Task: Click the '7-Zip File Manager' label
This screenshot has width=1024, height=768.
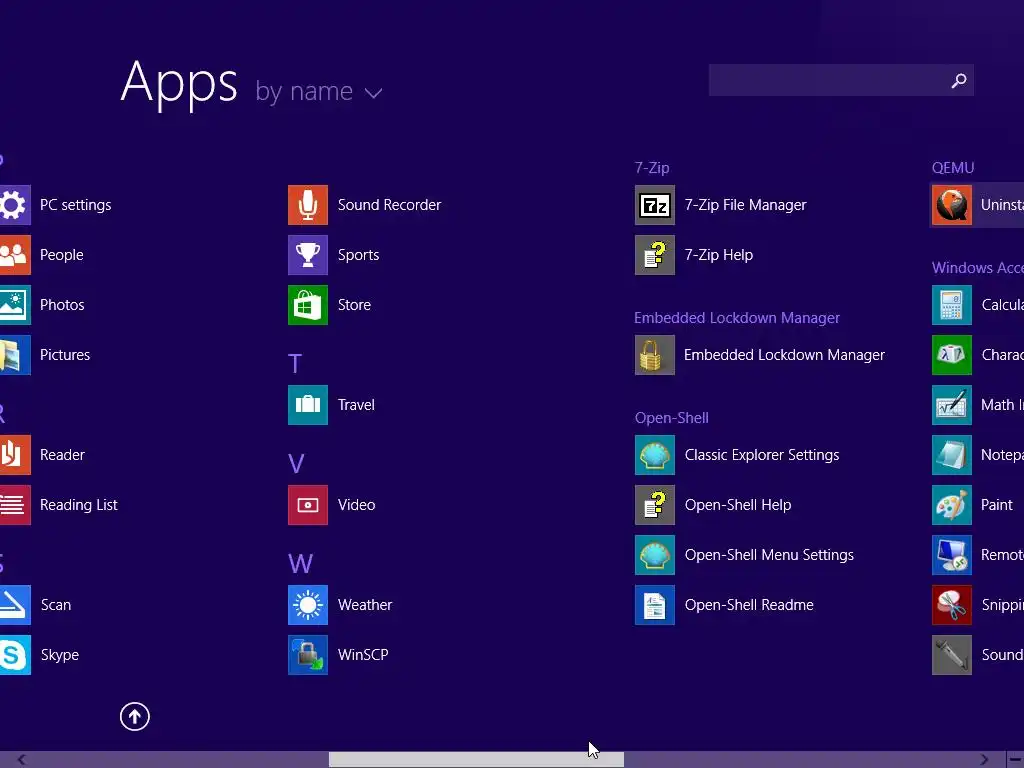Action: [745, 205]
